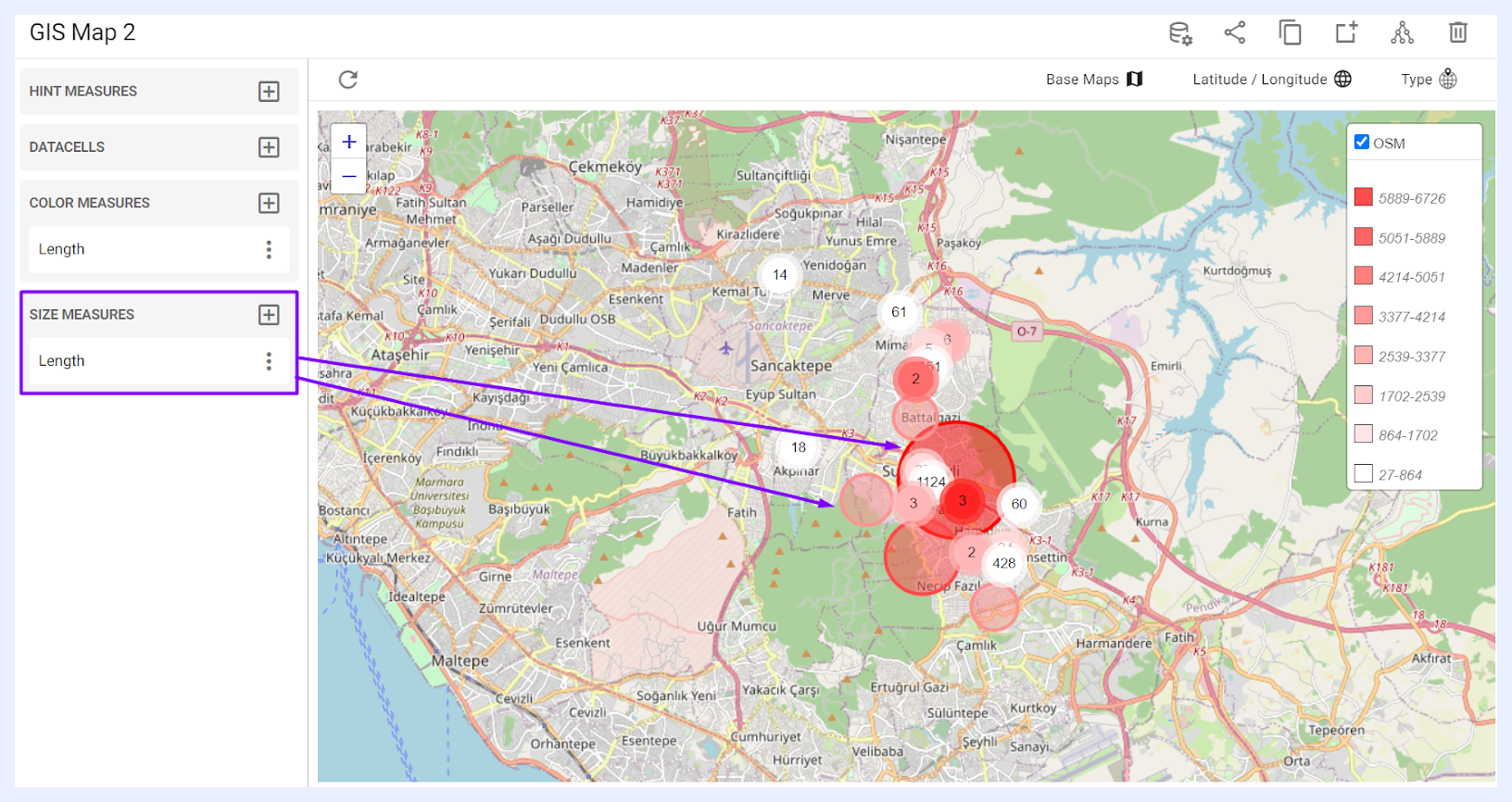Screen dimensions: 1512x802
Task: Click the map cluster labeled 1124
Action: [931, 482]
